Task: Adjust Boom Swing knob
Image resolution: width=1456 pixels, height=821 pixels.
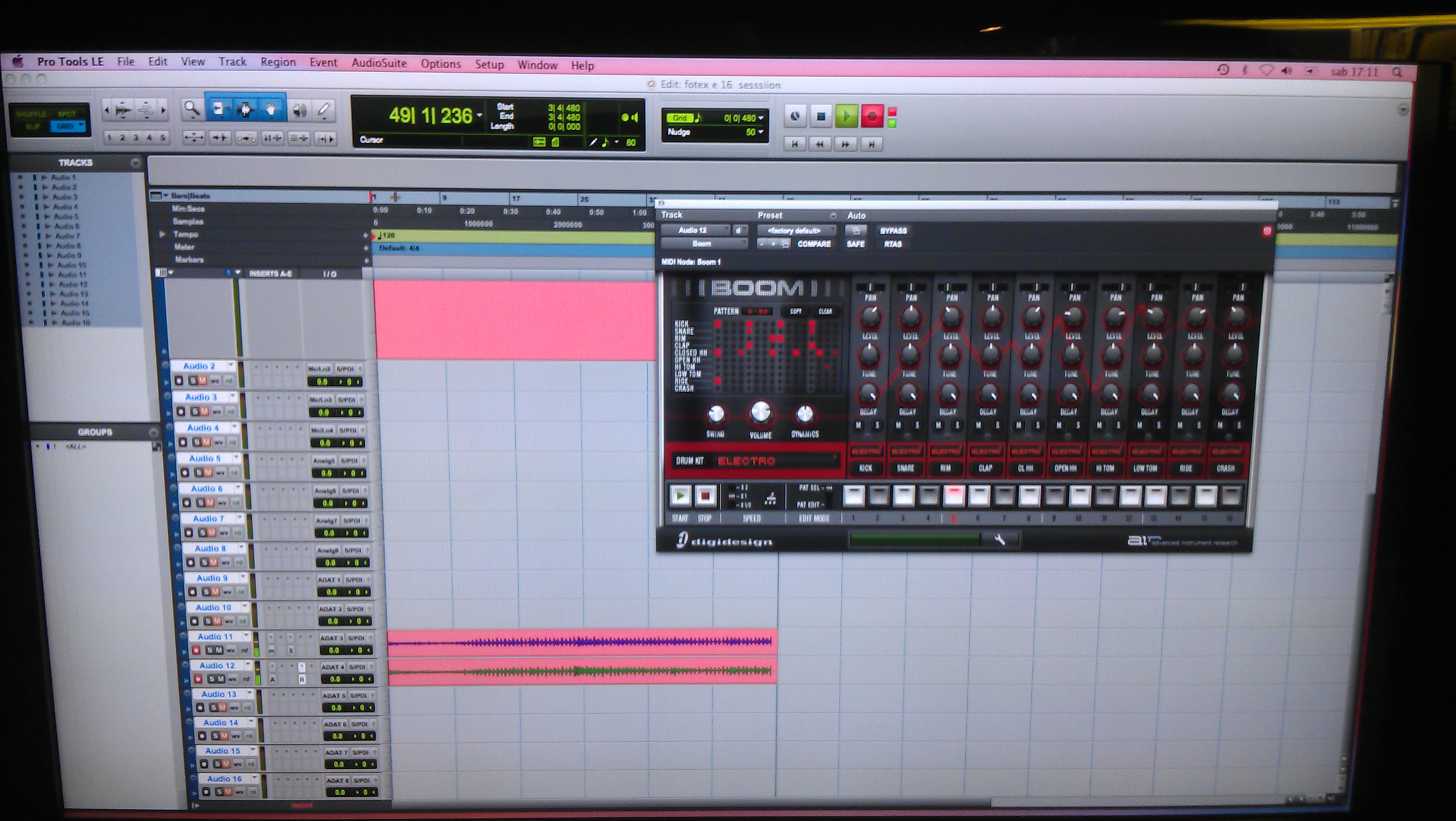Action: (716, 415)
